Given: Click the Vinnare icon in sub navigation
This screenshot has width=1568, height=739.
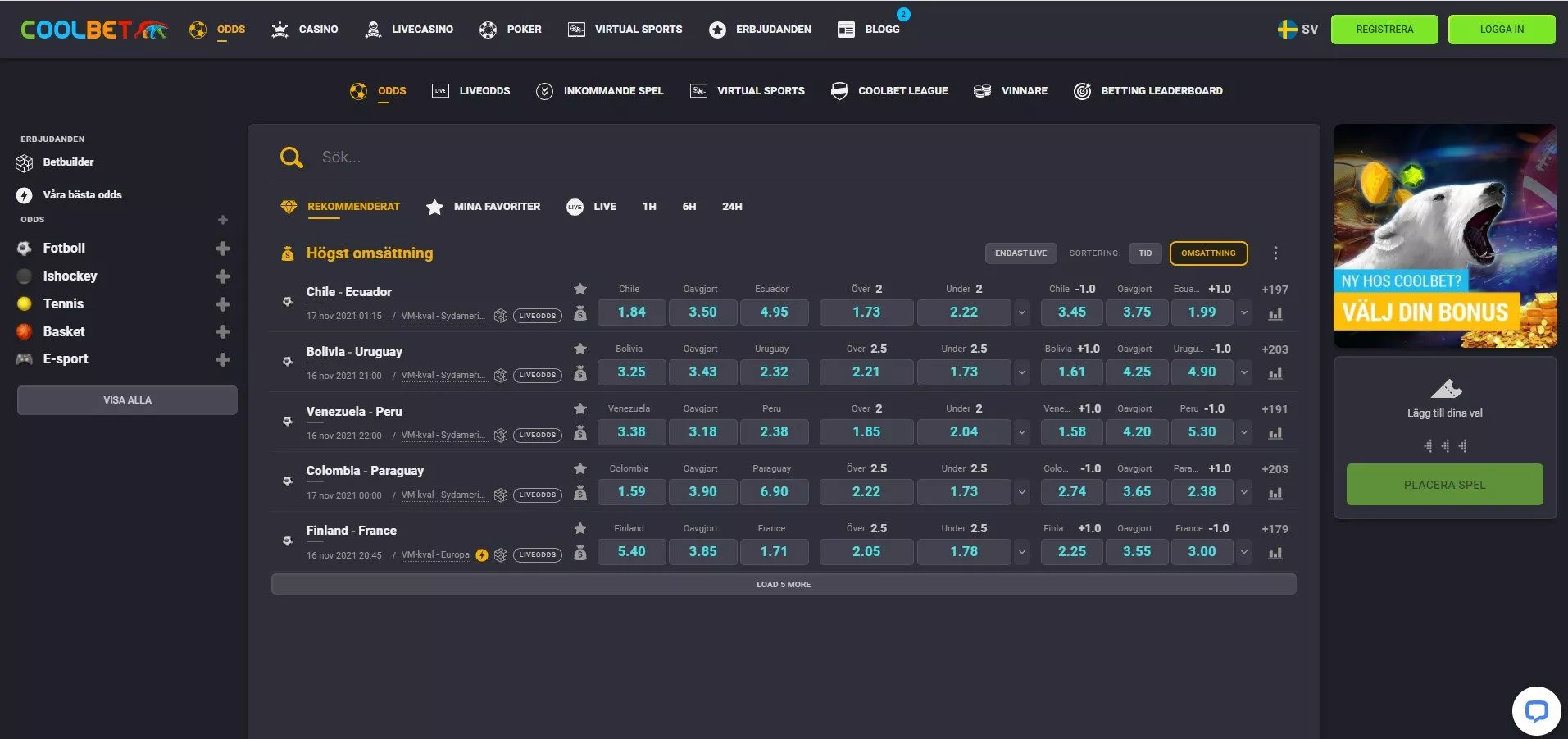Looking at the screenshot, I should [x=982, y=91].
